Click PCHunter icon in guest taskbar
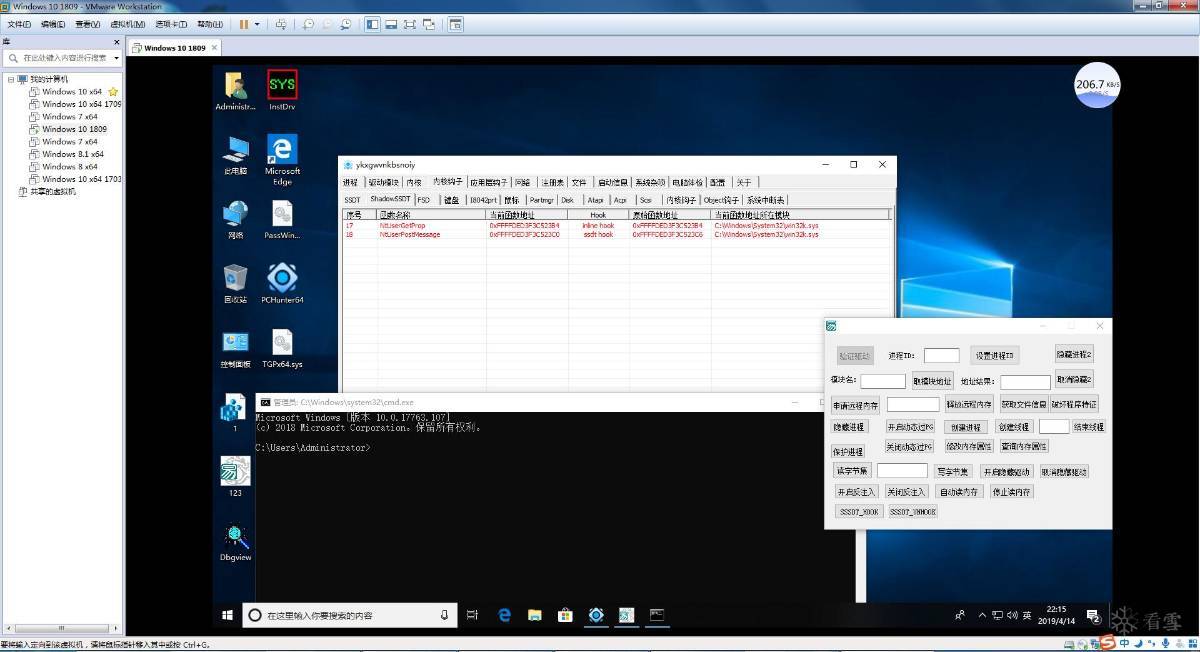 point(596,615)
